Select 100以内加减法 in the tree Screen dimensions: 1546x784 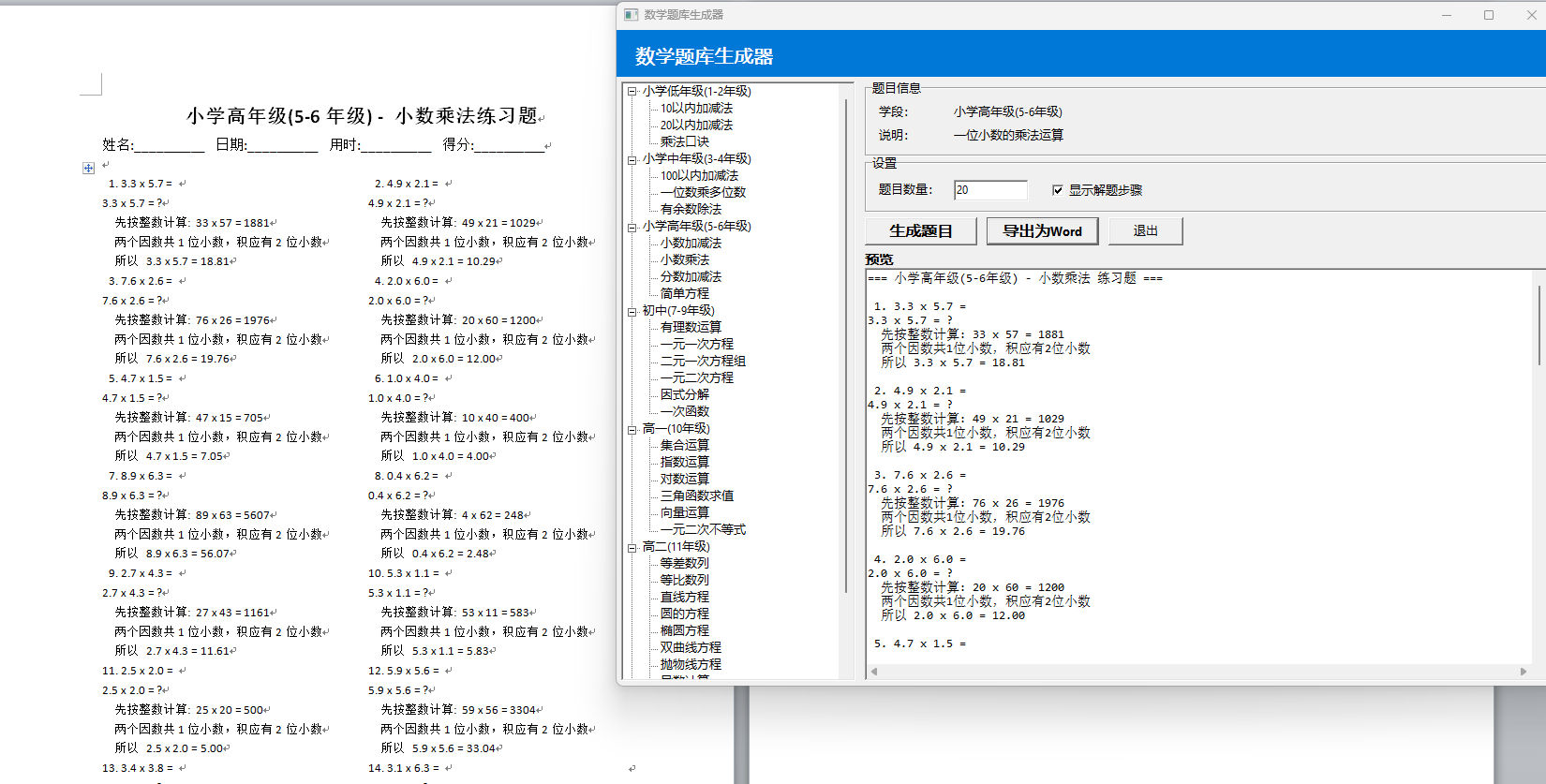click(699, 176)
